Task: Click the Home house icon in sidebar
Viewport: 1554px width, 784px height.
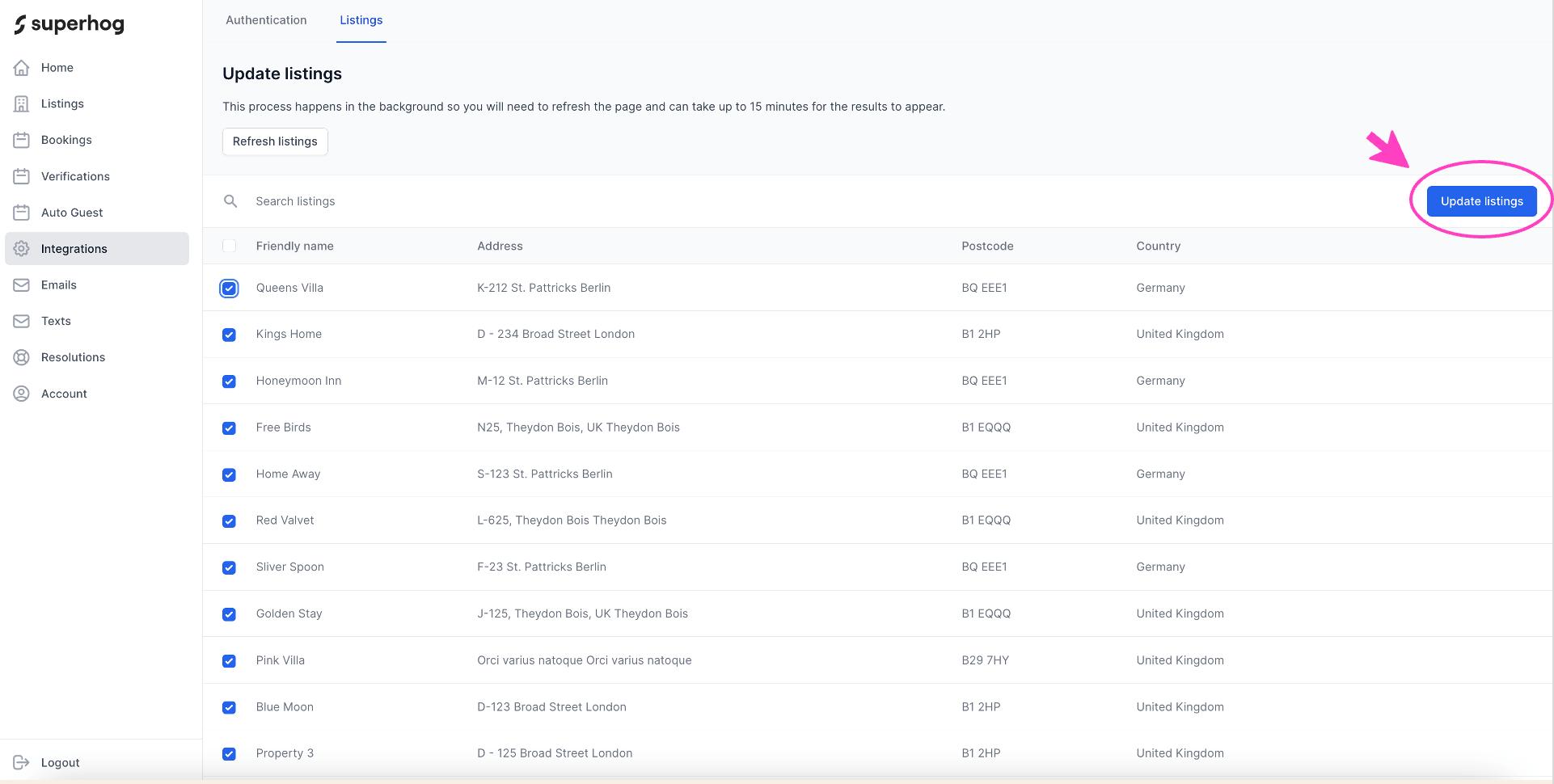Action: 22,68
